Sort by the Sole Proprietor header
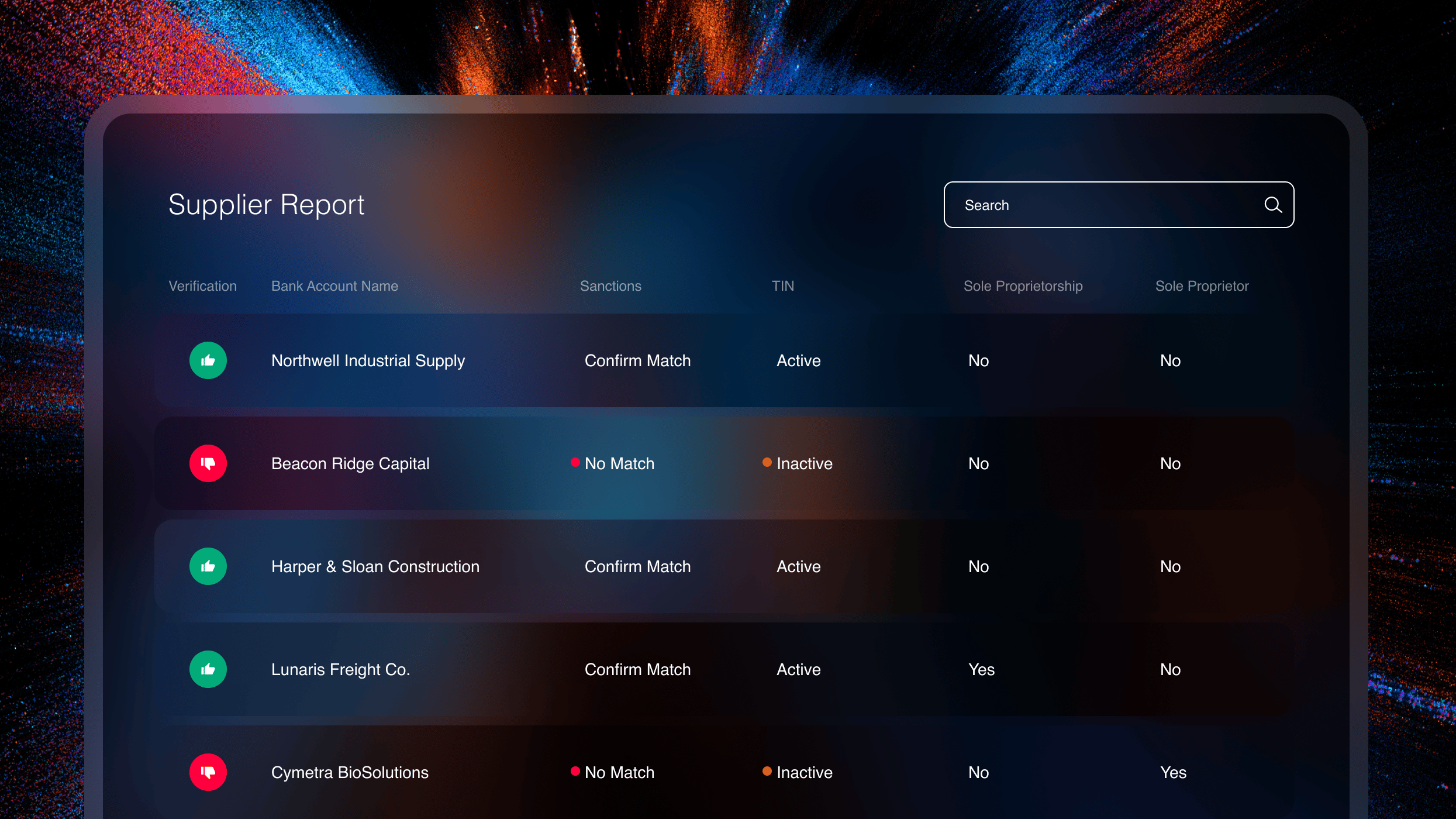This screenshot has width=1456, height=819. pyautogui.click(x=1202, y=286)
